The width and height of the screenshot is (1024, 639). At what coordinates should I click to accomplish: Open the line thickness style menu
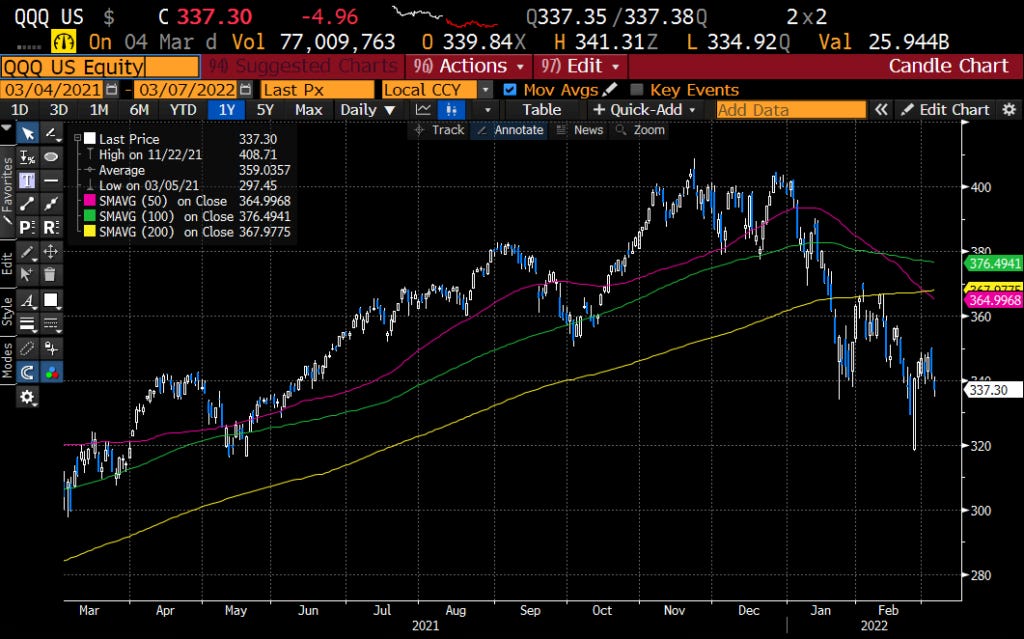[x=27, y=323]
